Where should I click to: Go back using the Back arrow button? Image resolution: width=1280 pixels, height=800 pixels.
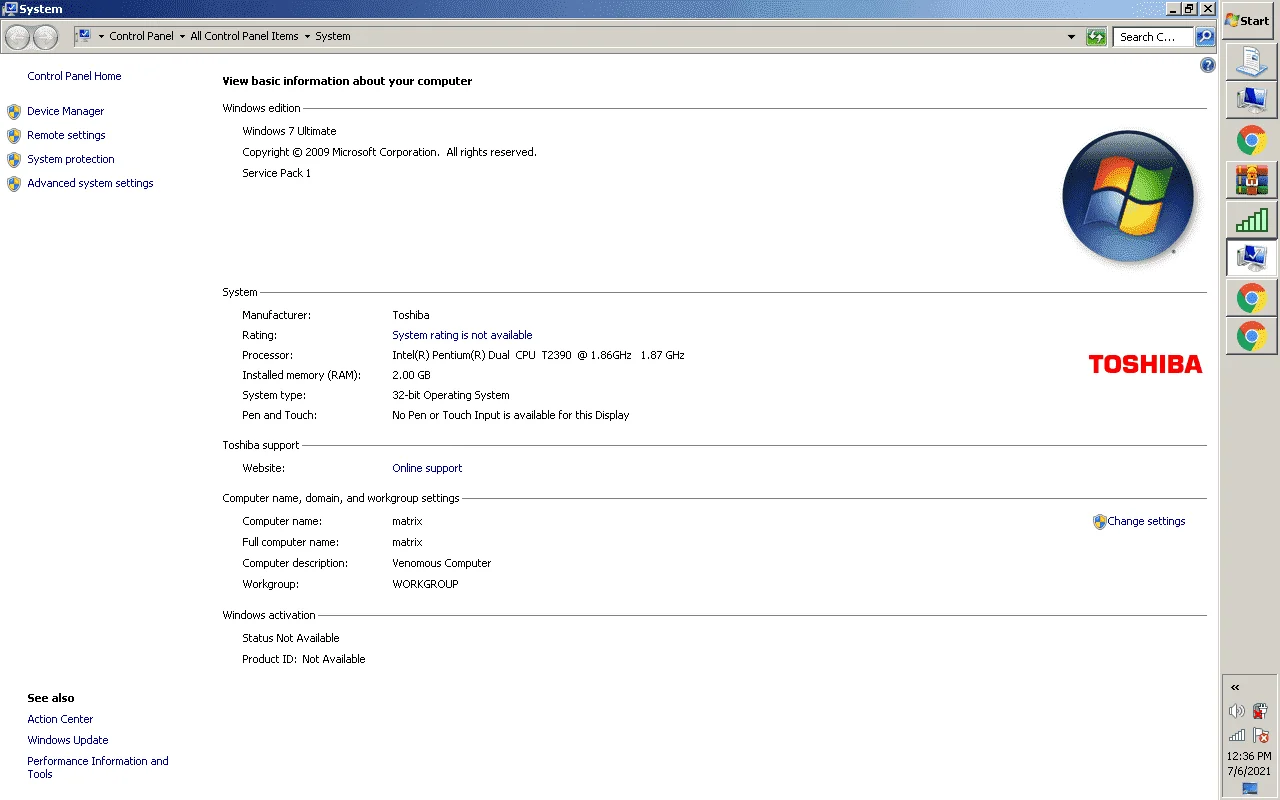point(17,37)
